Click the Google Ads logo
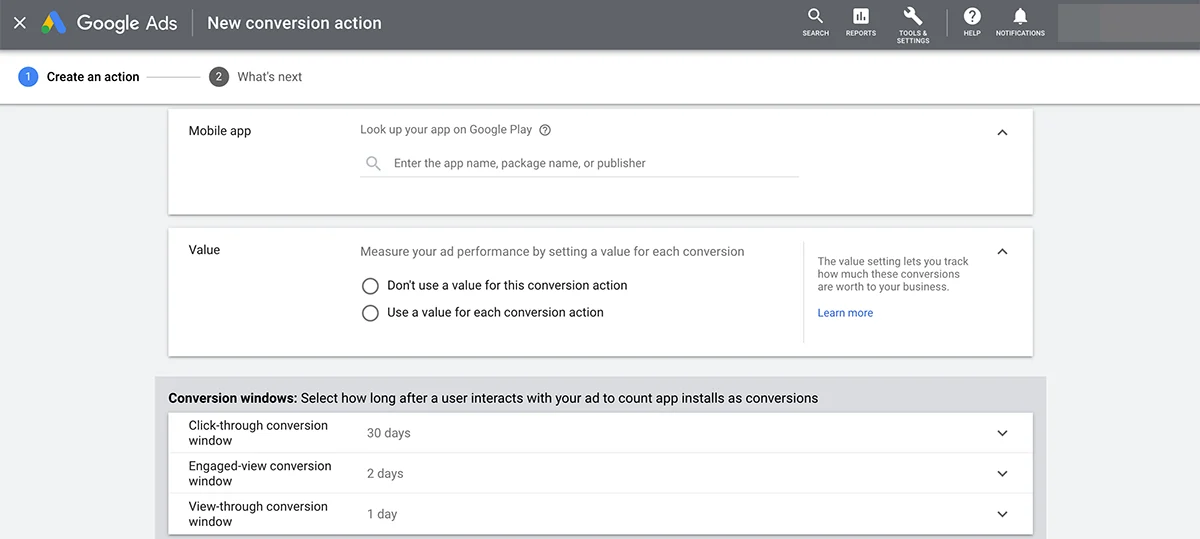The width and height of the screenshot is (1200, 539). (54, 23)
